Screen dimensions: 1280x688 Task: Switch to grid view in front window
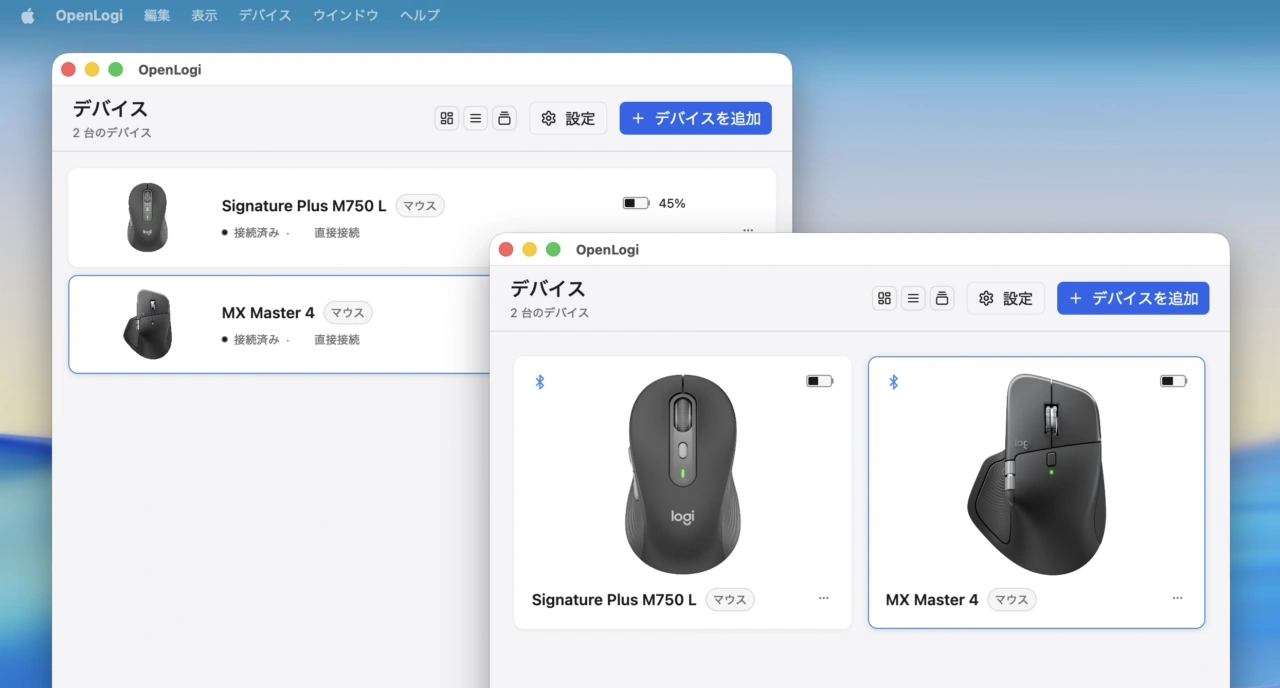coord(884,298)
